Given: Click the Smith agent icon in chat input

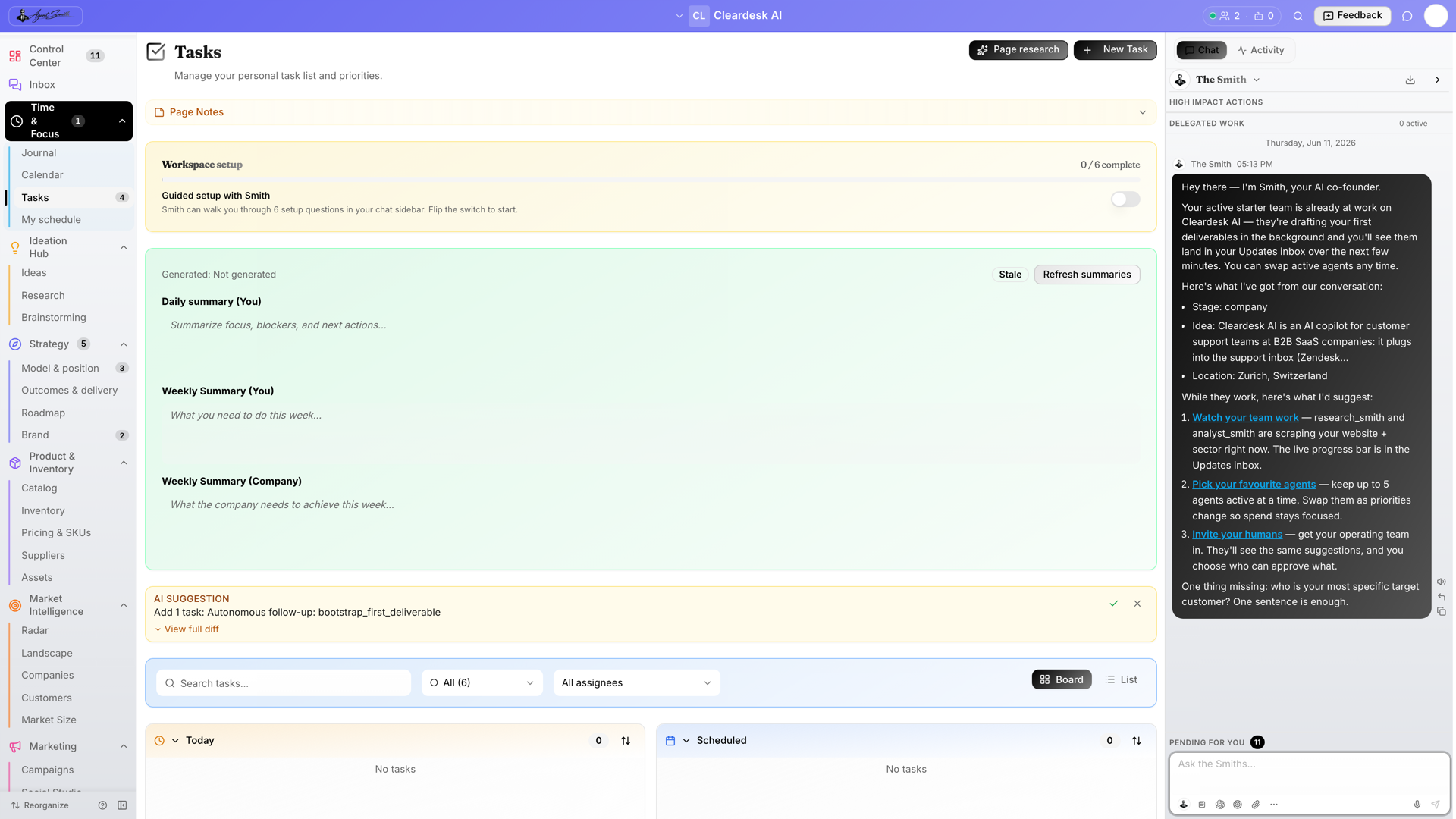Looking at the screenshot, I should point(1184,805).
